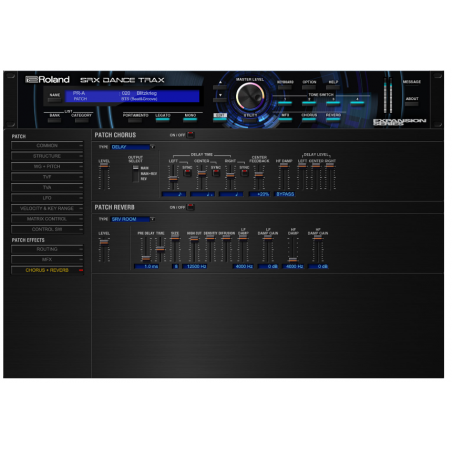Expand the LFO section
The height and width of the screenshot is (452, 452).
(47, 198)
